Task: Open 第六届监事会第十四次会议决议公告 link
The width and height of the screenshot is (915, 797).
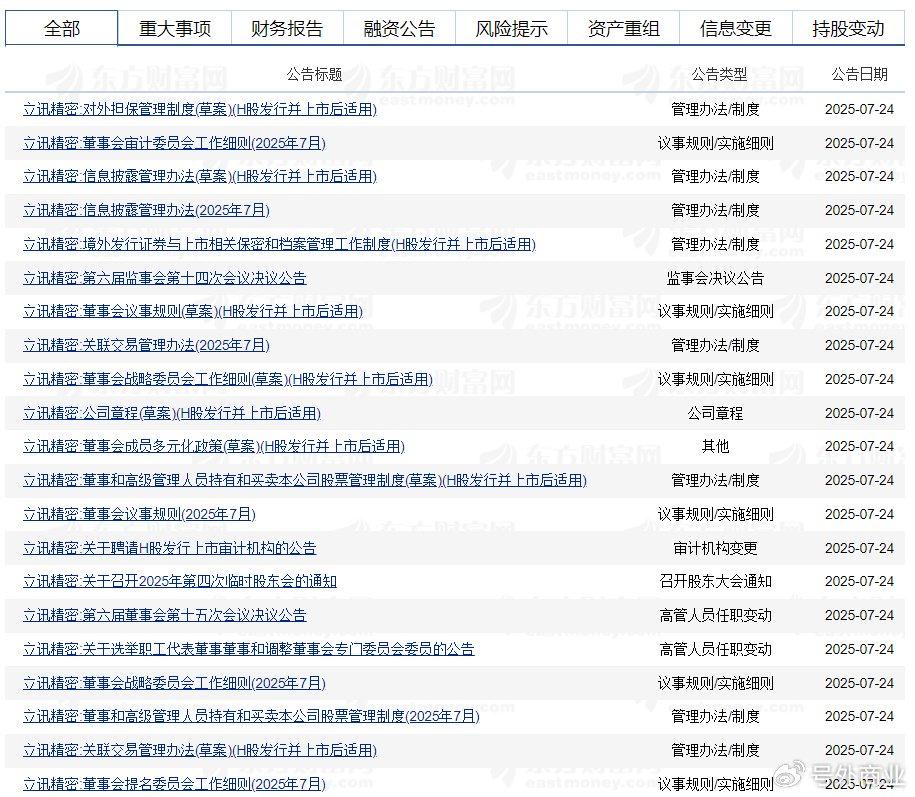Action: tap(165, 278)
